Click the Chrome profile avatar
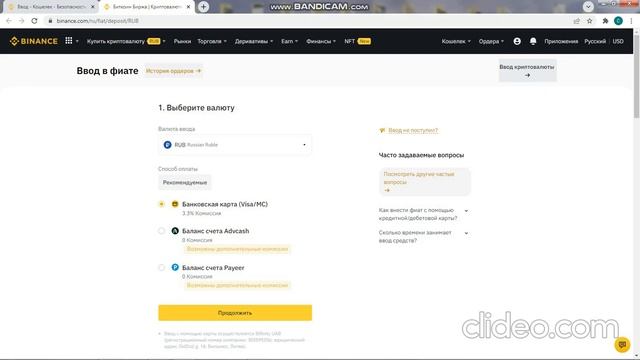Image resolution: width=640 pixels, height=360 pixels. point(618,21)
